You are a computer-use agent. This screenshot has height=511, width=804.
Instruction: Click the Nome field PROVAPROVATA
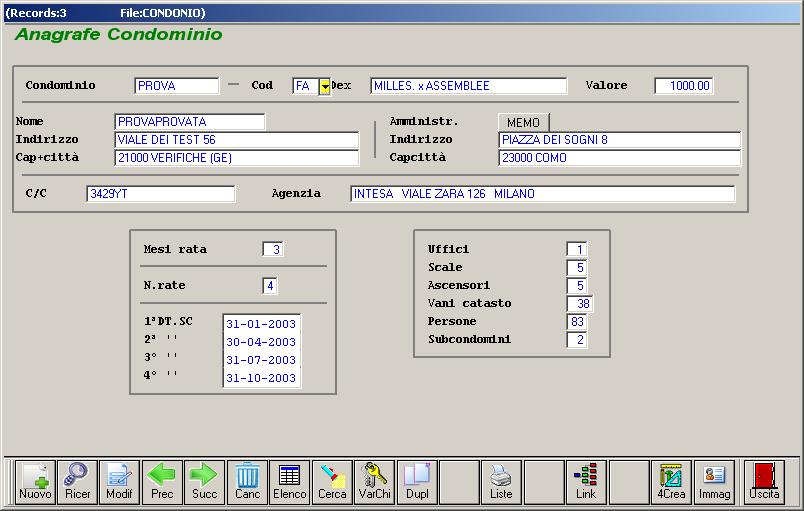point(189,121)
